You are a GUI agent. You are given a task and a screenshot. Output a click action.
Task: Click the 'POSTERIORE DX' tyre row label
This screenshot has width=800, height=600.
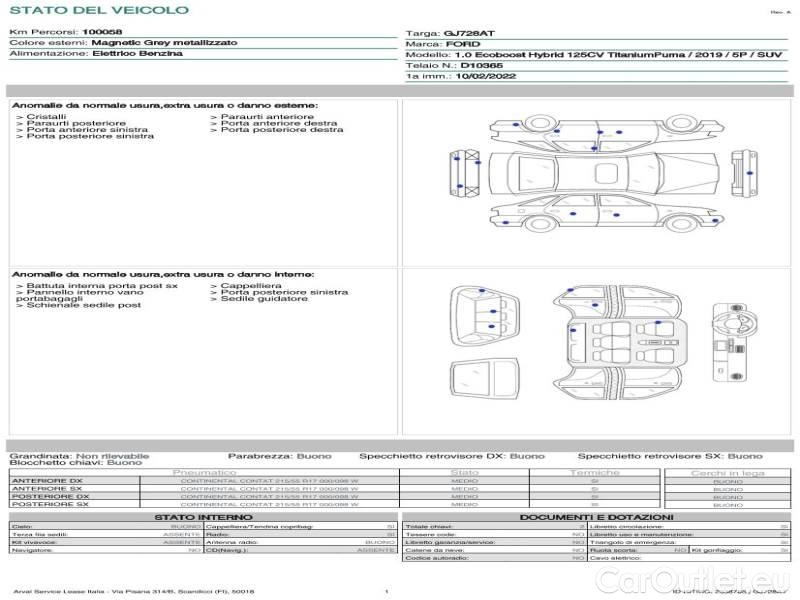[49, 496]
